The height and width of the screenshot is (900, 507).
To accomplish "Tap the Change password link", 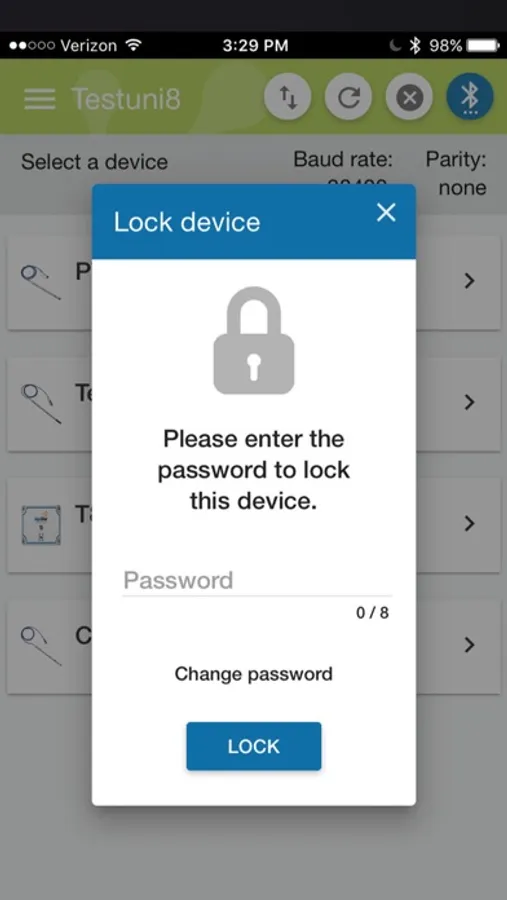I will (x=254, y=673).
